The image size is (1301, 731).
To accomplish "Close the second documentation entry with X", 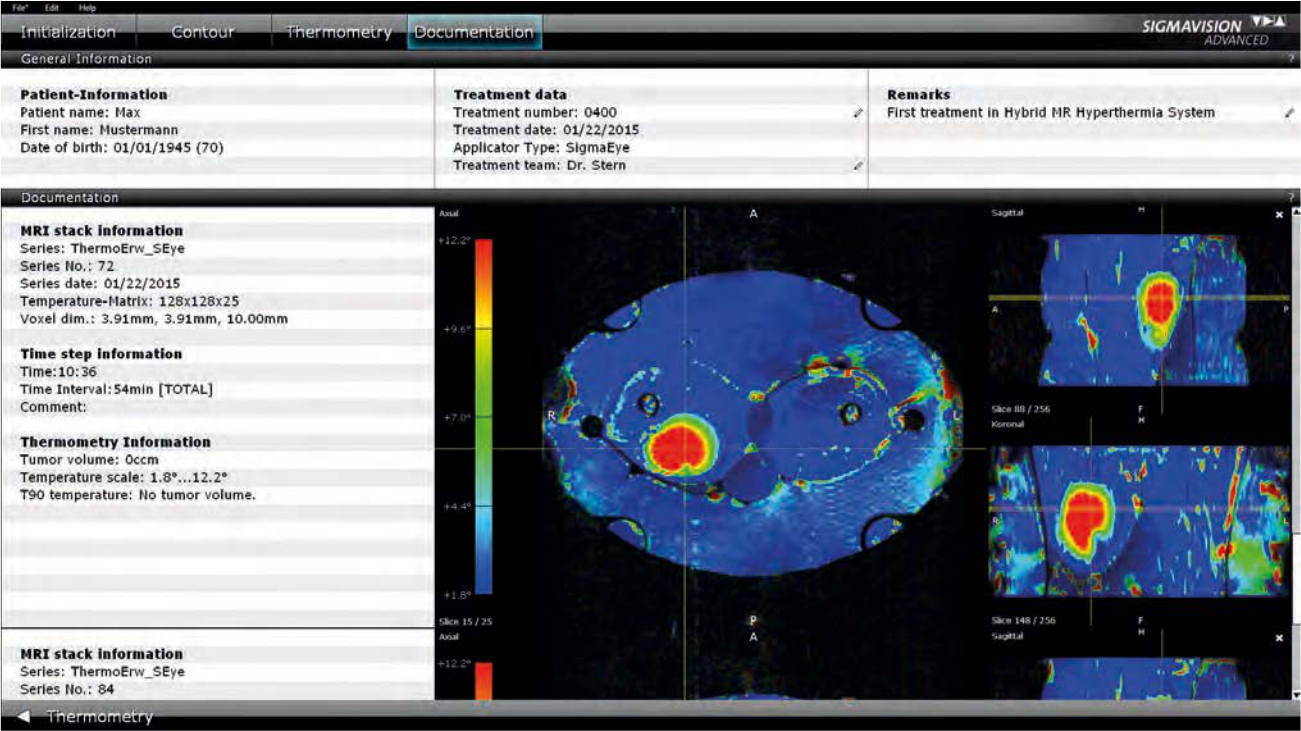I will [x=1279, y=638].
